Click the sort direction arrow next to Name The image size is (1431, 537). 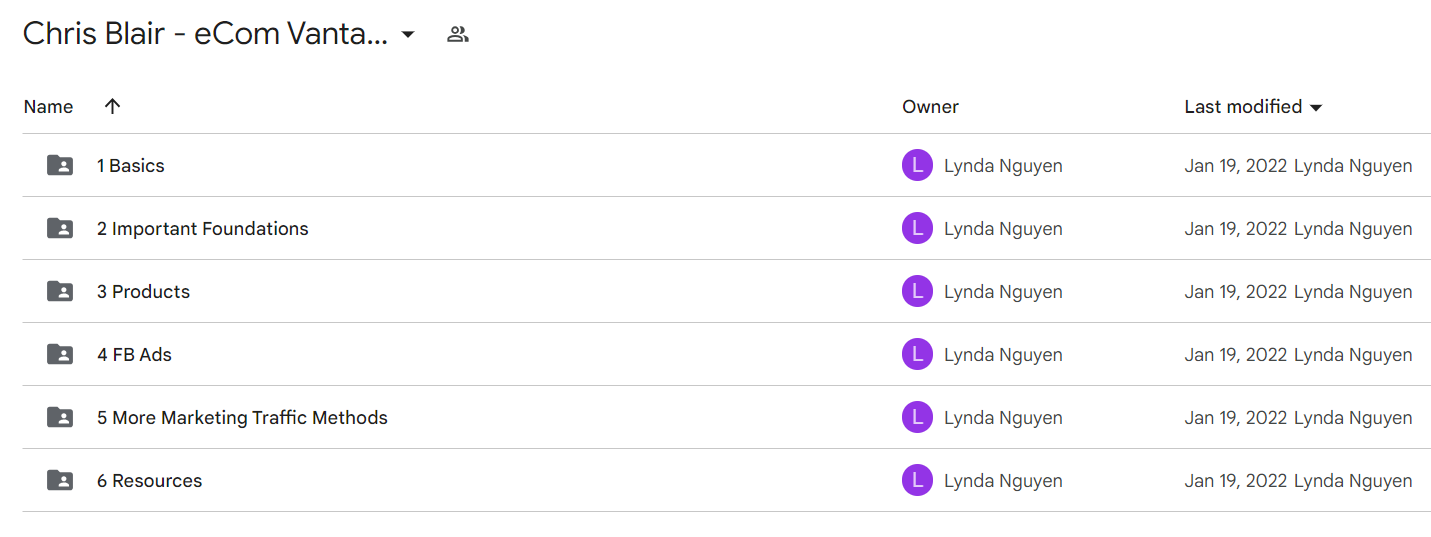click(x=112, y=107)
